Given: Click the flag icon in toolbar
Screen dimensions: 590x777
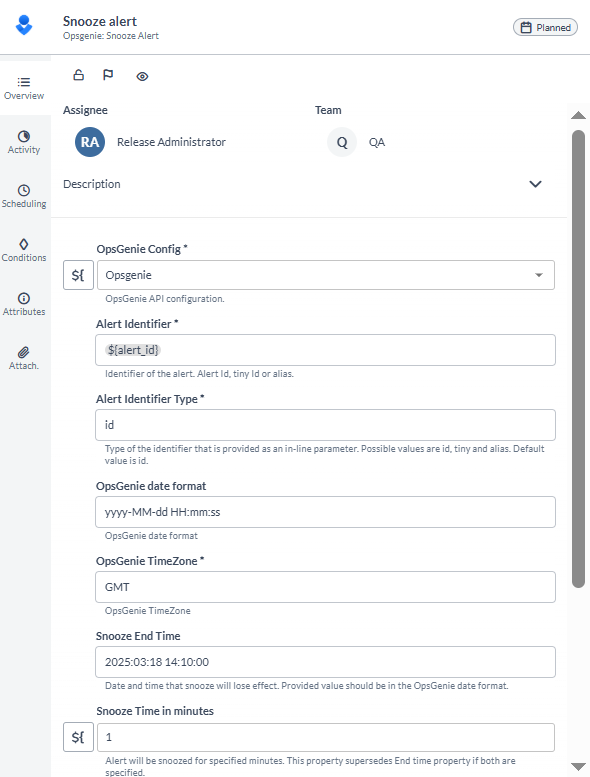Looking at the screenshot, I should point(108,75).
